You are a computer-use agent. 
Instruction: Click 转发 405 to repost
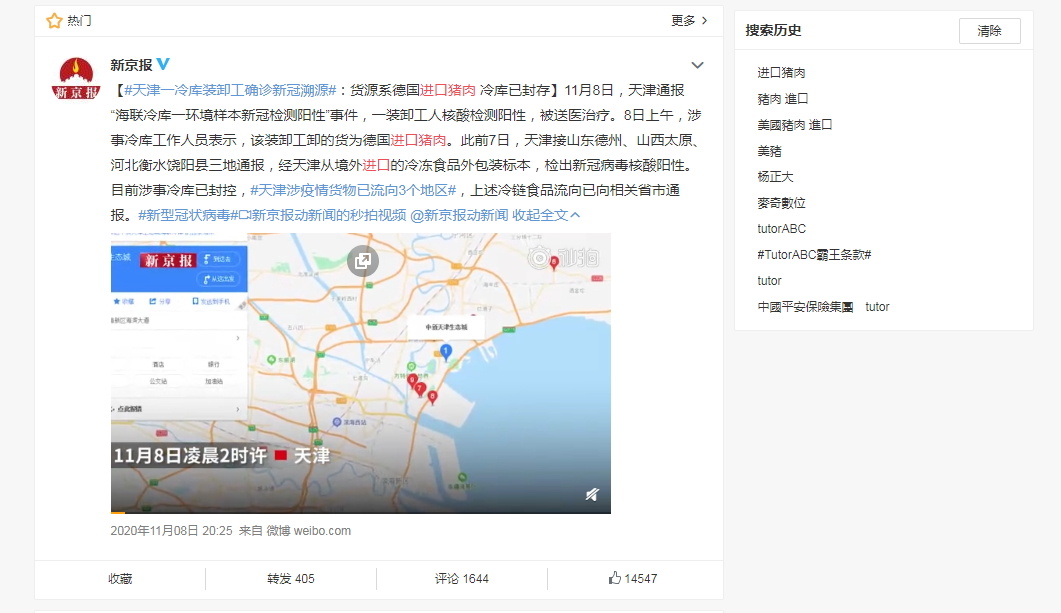(x=291, y=578)
